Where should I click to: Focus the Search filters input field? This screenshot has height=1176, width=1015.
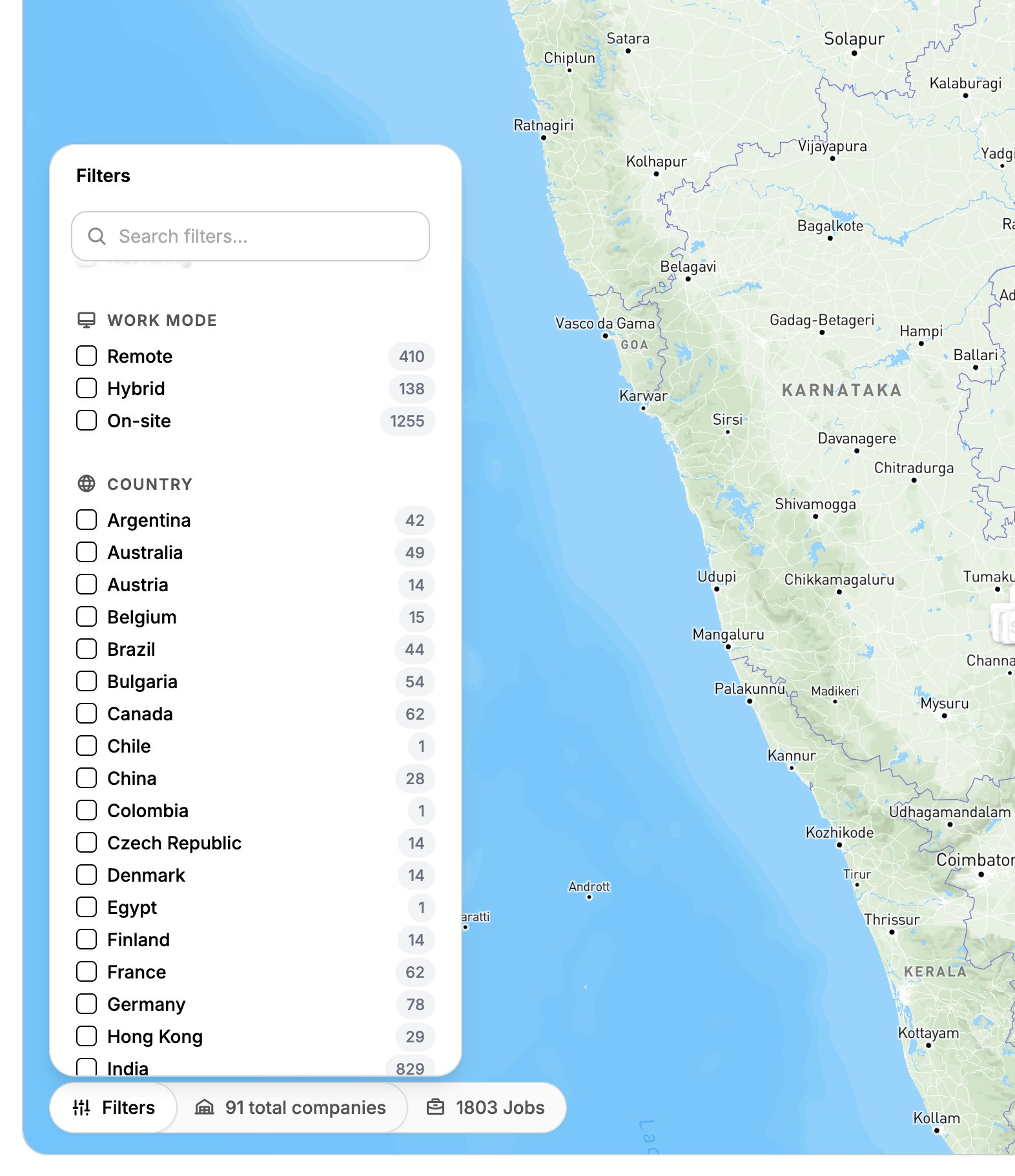pos(251,236)
